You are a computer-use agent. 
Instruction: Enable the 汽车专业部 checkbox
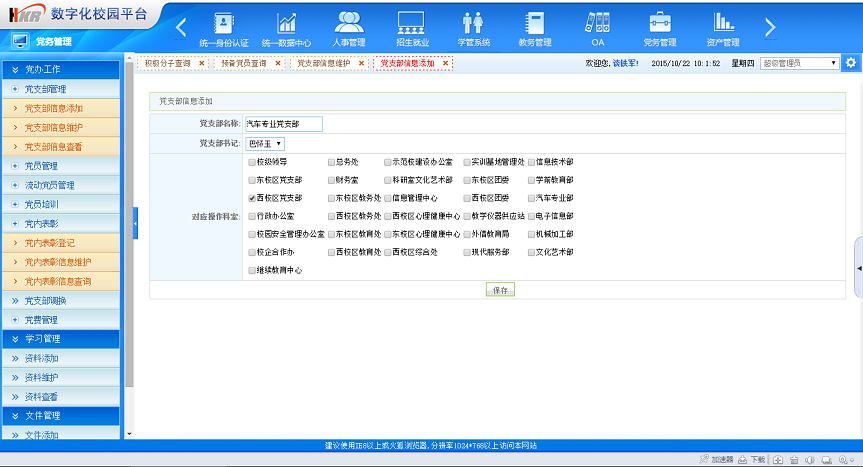pos(530,198)
